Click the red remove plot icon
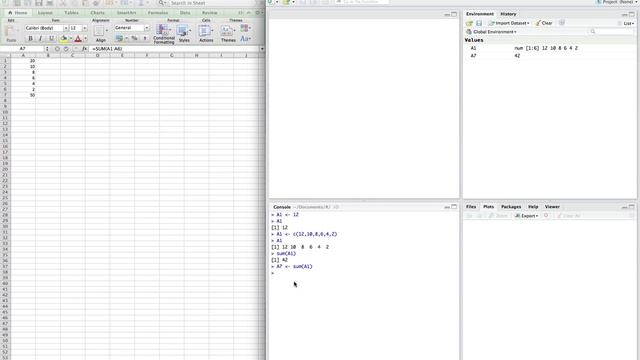The image size is (640, 360). (546, 216)
